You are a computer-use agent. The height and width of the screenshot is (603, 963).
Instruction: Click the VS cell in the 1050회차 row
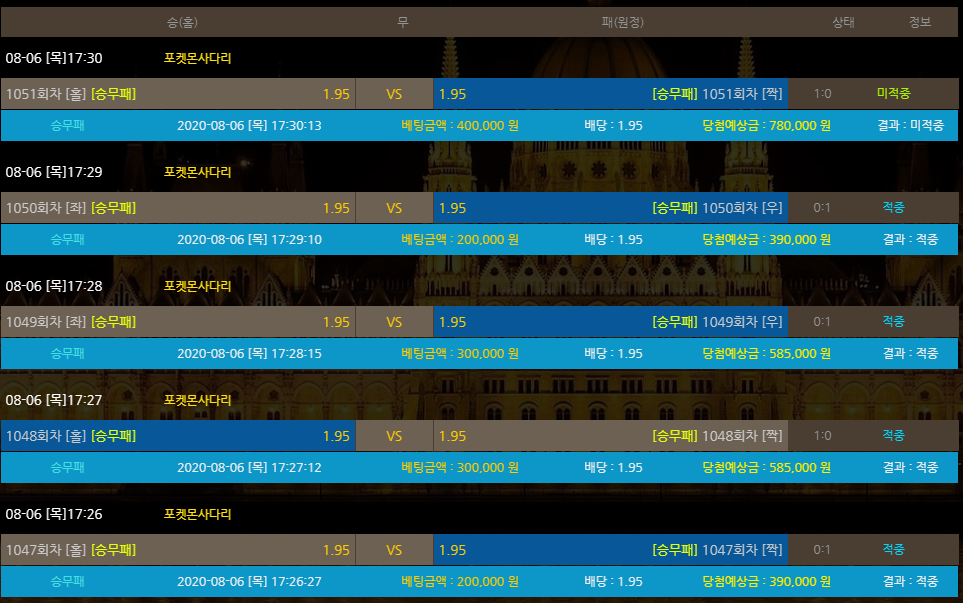[394, 208]
